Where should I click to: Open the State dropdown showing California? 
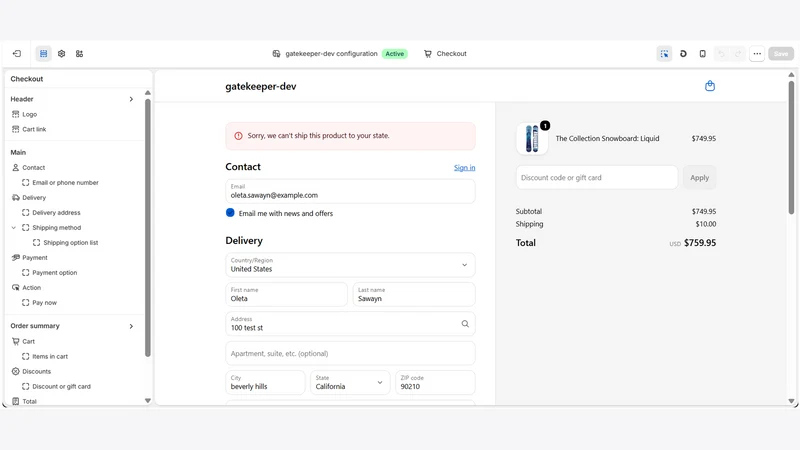pos(350,382)
